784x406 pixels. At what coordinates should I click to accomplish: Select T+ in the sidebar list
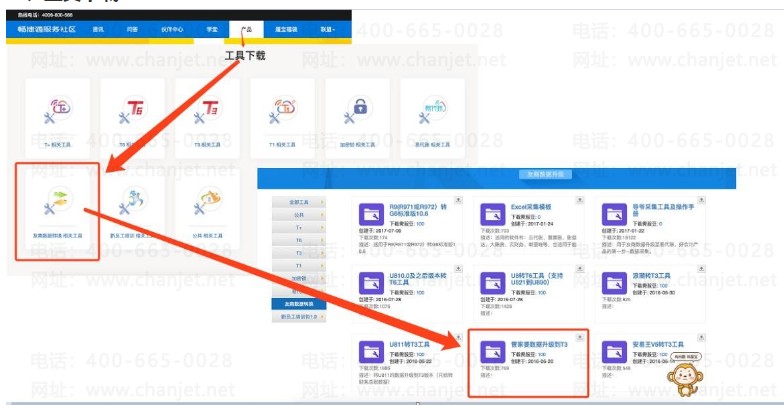click(298, 228)
